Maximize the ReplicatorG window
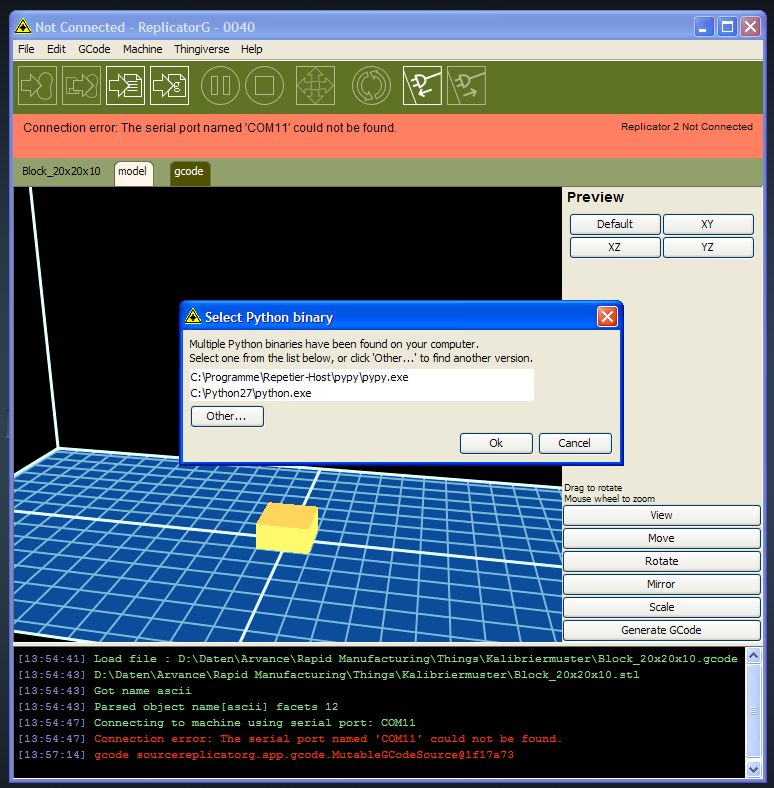 click(x=727, y=26)
